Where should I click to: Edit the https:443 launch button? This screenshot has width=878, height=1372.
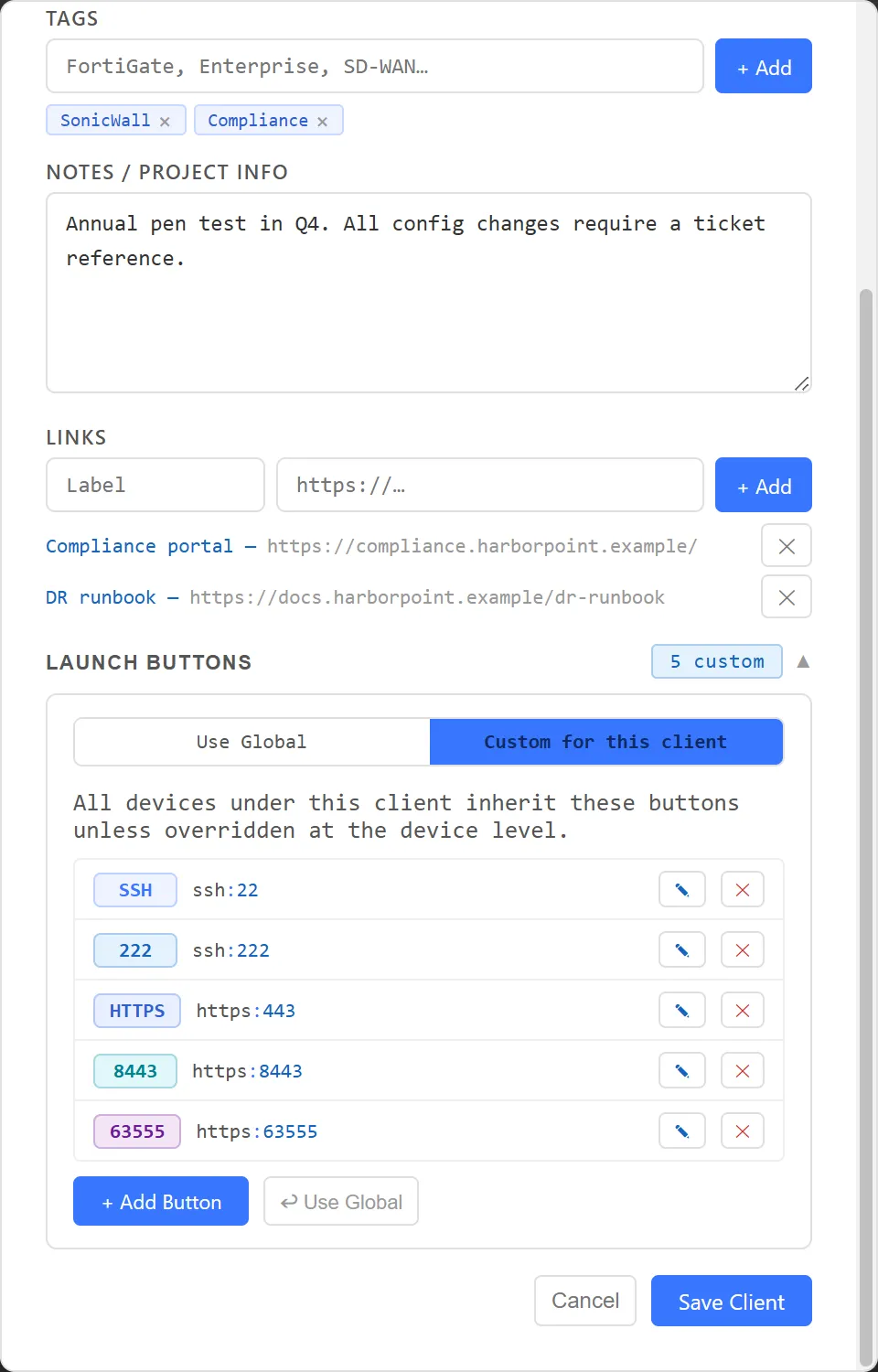682,1011
